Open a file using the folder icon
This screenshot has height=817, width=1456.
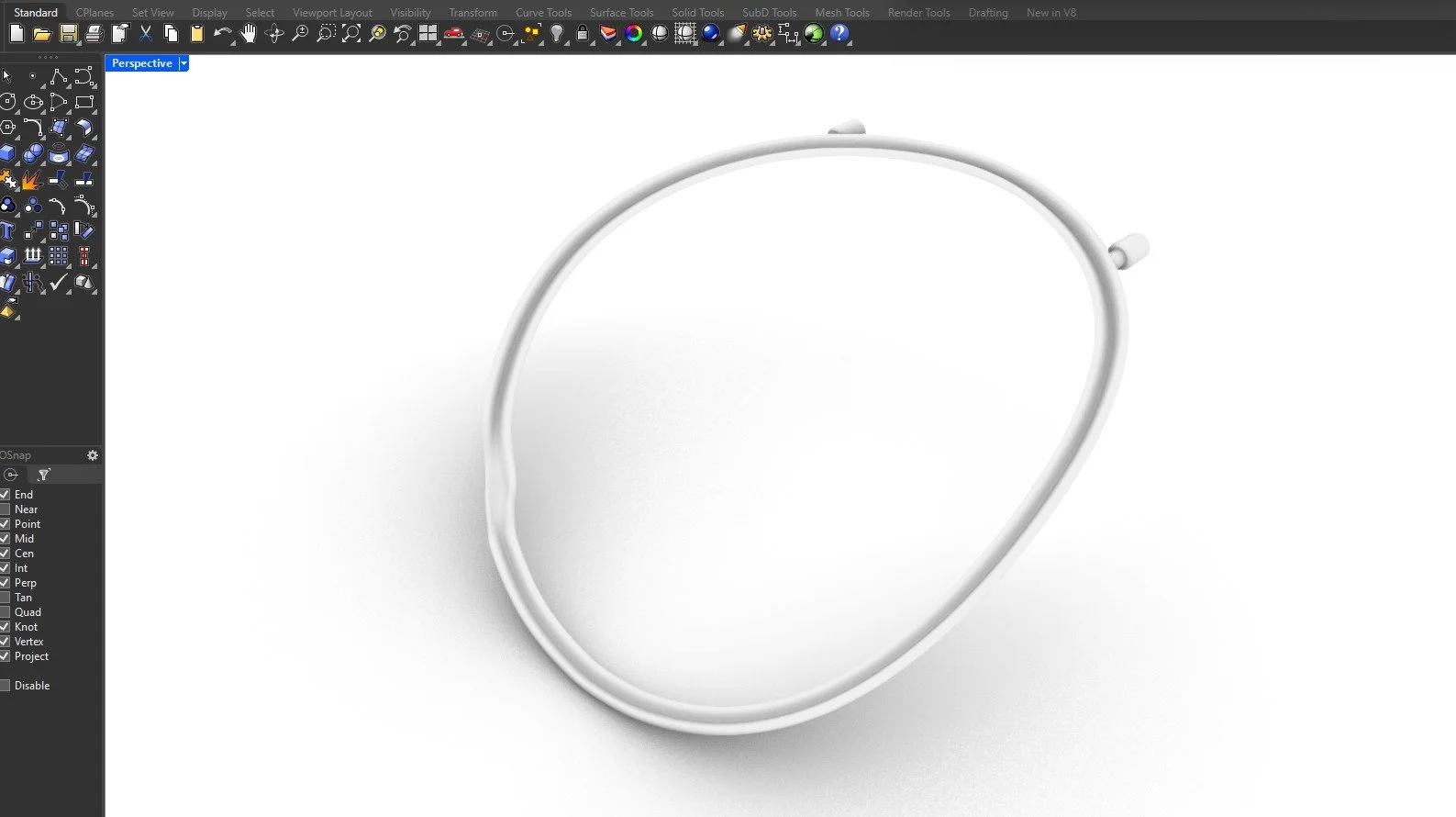[42, 34]
